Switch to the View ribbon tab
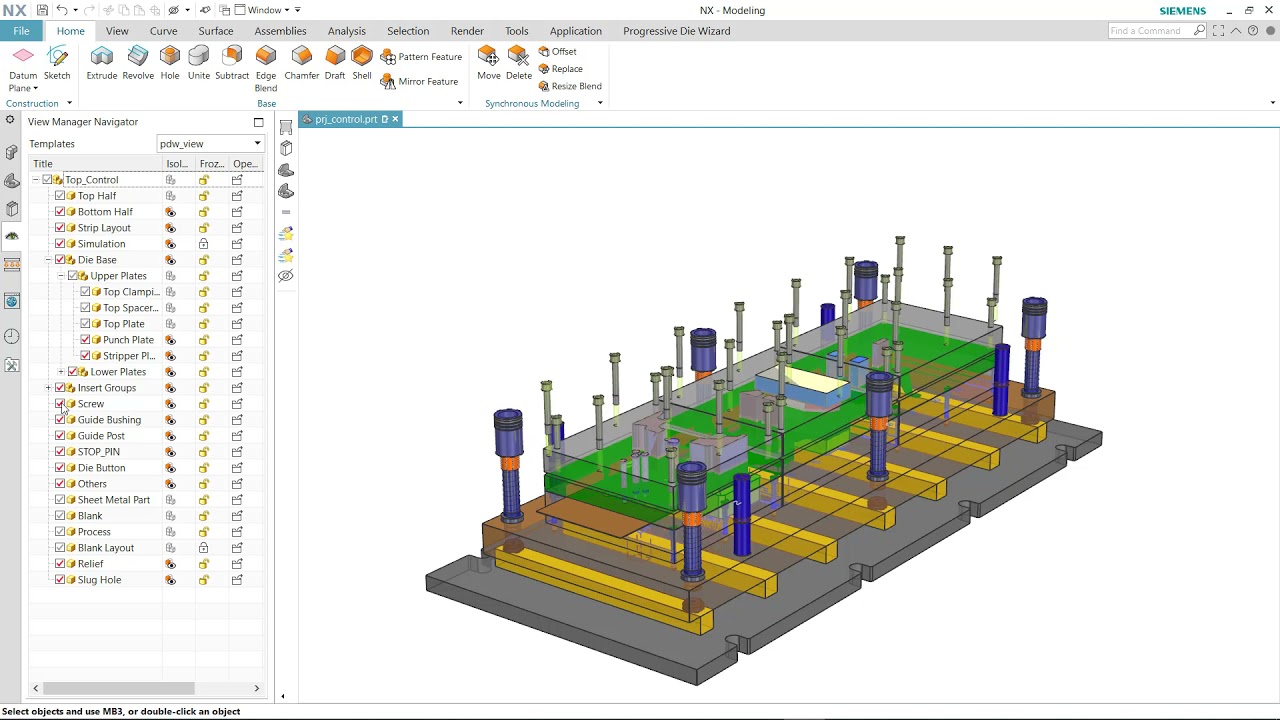 pyautogui.click(x=117, y=31)
